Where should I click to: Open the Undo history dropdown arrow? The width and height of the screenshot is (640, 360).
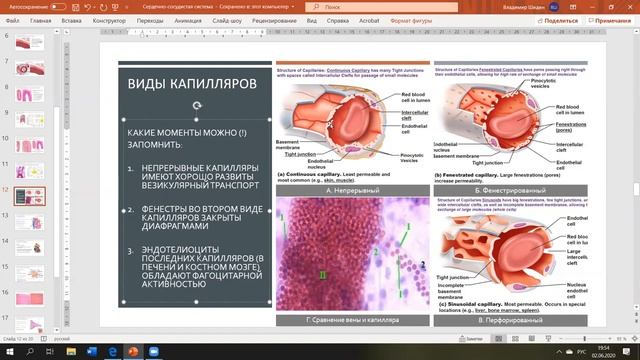[x=94, y=7]
